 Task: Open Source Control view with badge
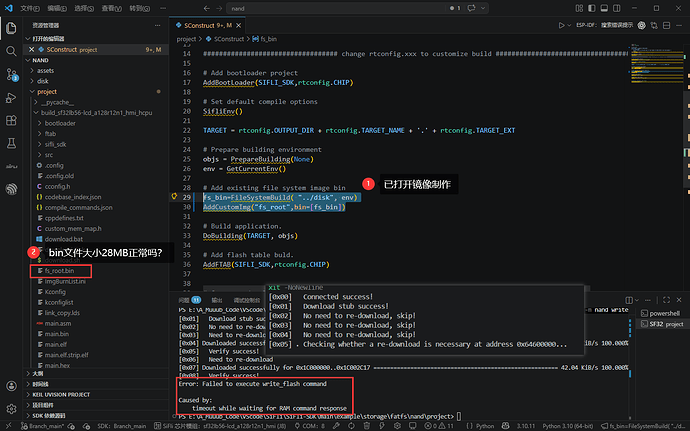click(x=11, y=73)
